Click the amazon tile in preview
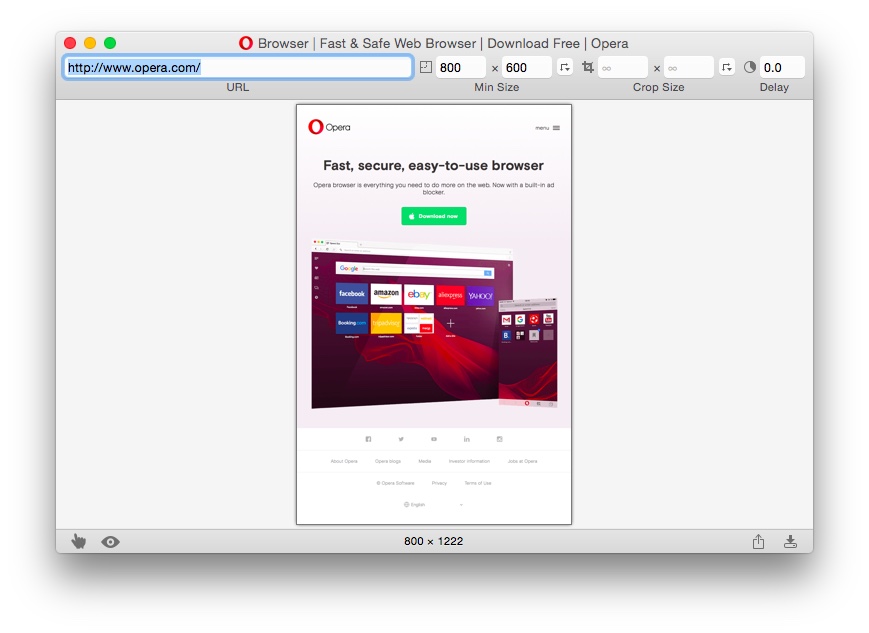Screen dimensions: 869x633 tap(386, 294)
